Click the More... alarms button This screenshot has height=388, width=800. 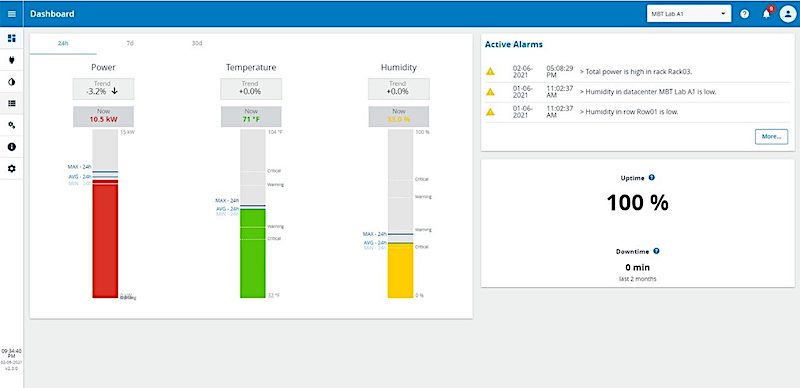(771, 137)
